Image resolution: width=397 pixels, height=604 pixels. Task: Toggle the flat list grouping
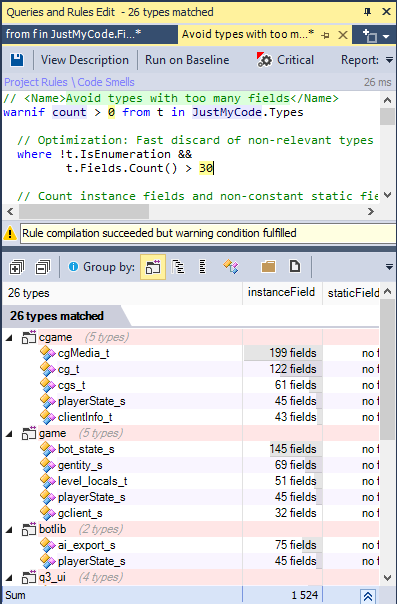point(202,267)
